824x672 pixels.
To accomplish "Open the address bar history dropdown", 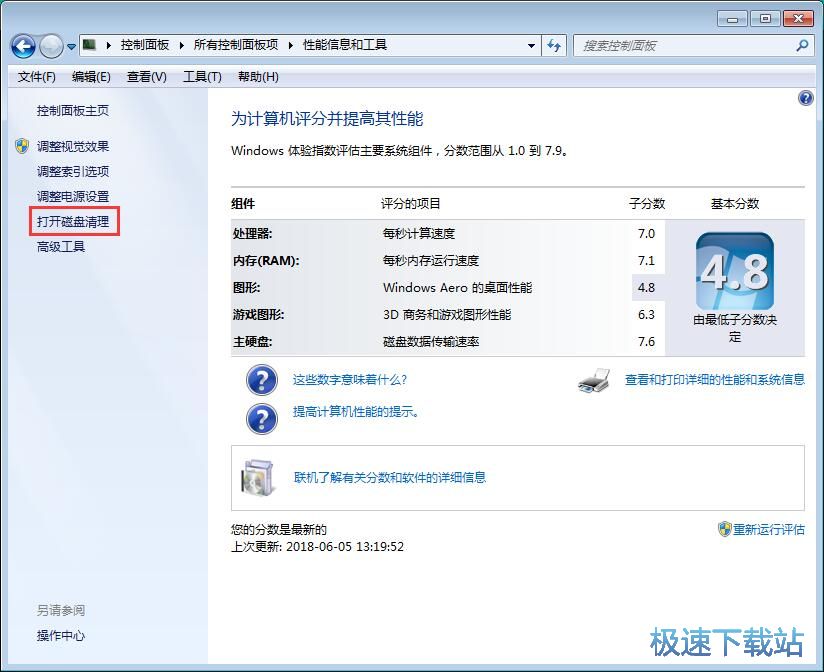I will (531, 46).
